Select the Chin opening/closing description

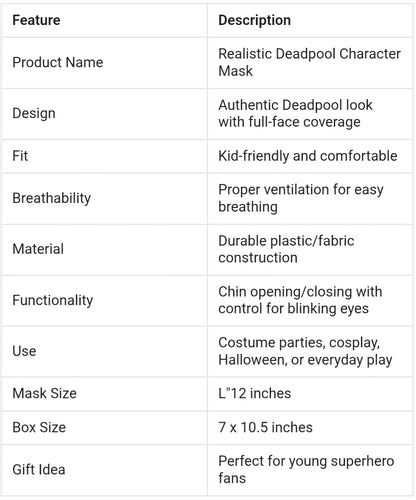pos(300,300)
